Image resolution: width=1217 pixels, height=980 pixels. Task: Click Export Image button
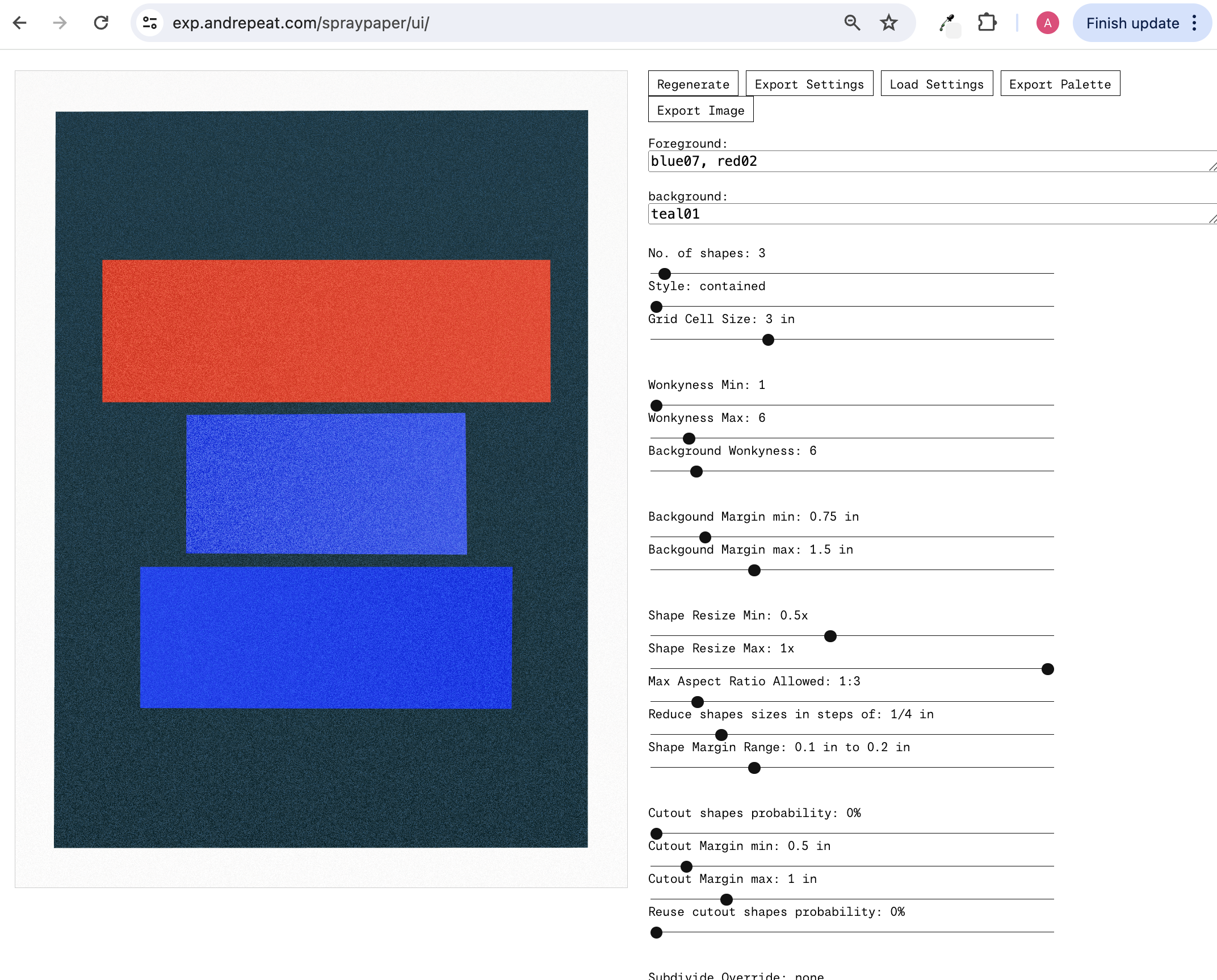[700, 110]
